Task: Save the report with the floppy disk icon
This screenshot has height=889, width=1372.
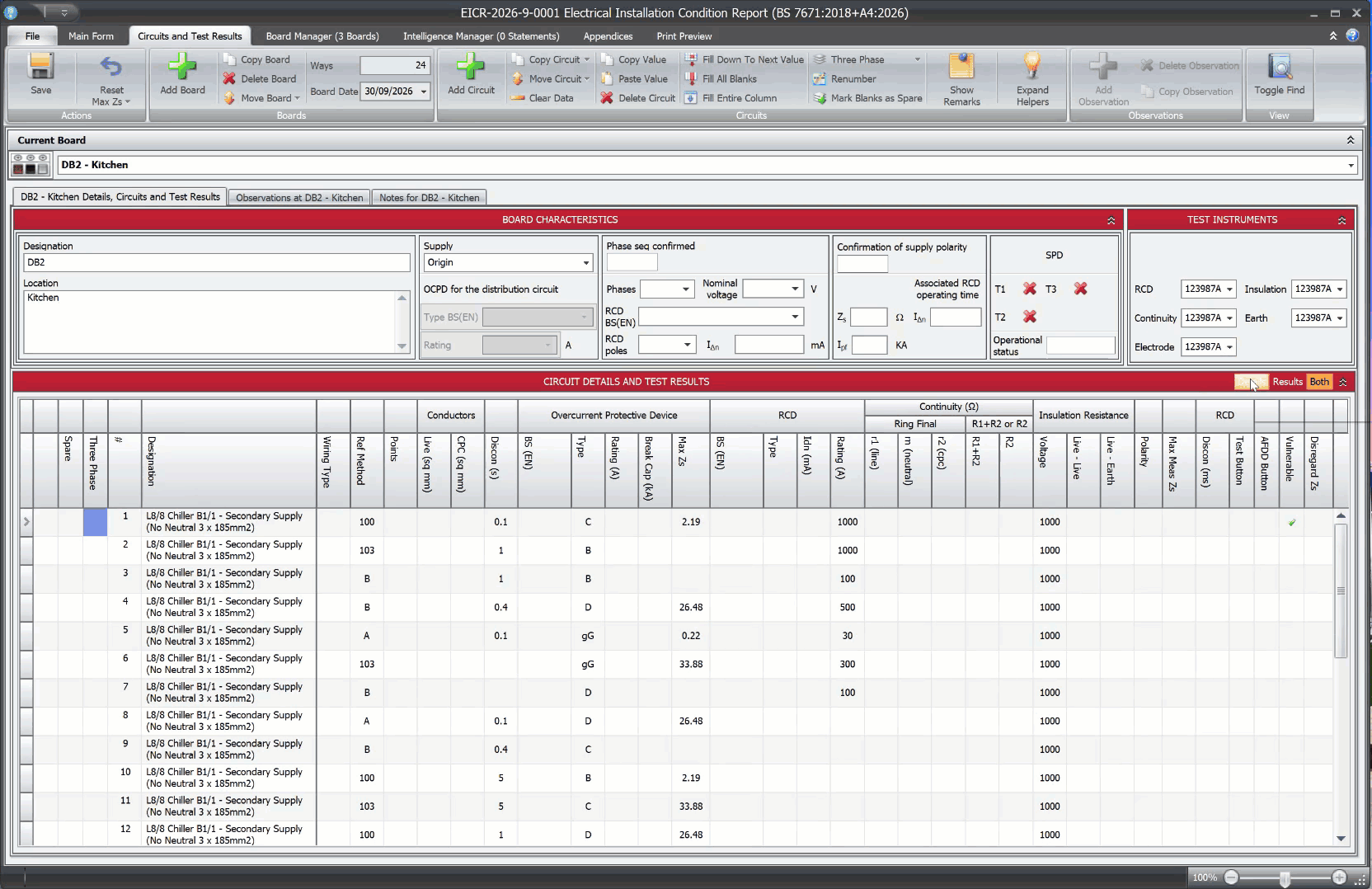Action: (40, 67)
